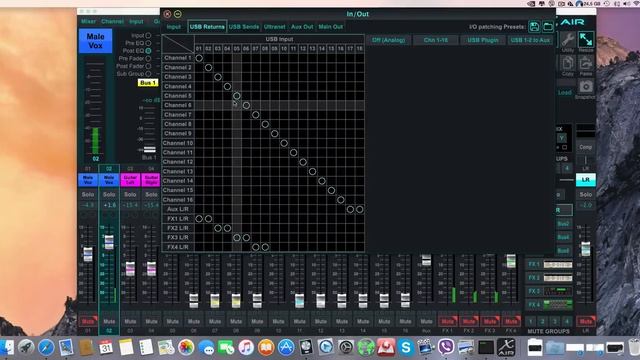Switch to the USB Sends tab
This screenshot has width=640, height=360.
click(244, 27)
